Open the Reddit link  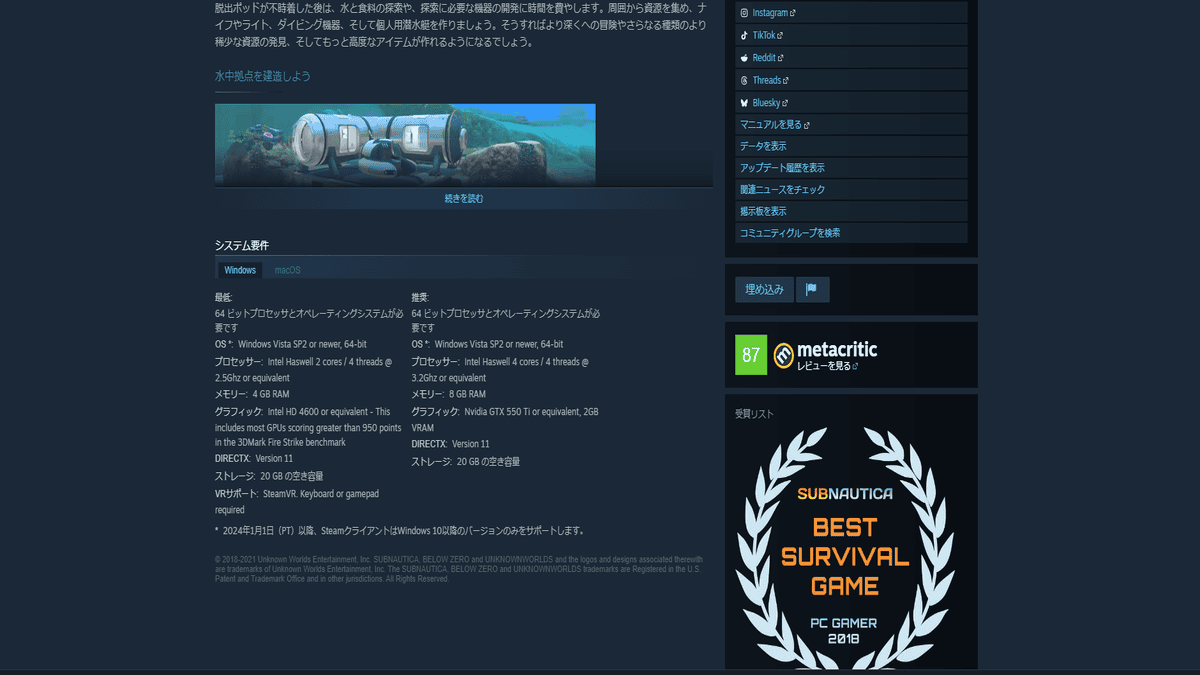(x=851, y=58)
